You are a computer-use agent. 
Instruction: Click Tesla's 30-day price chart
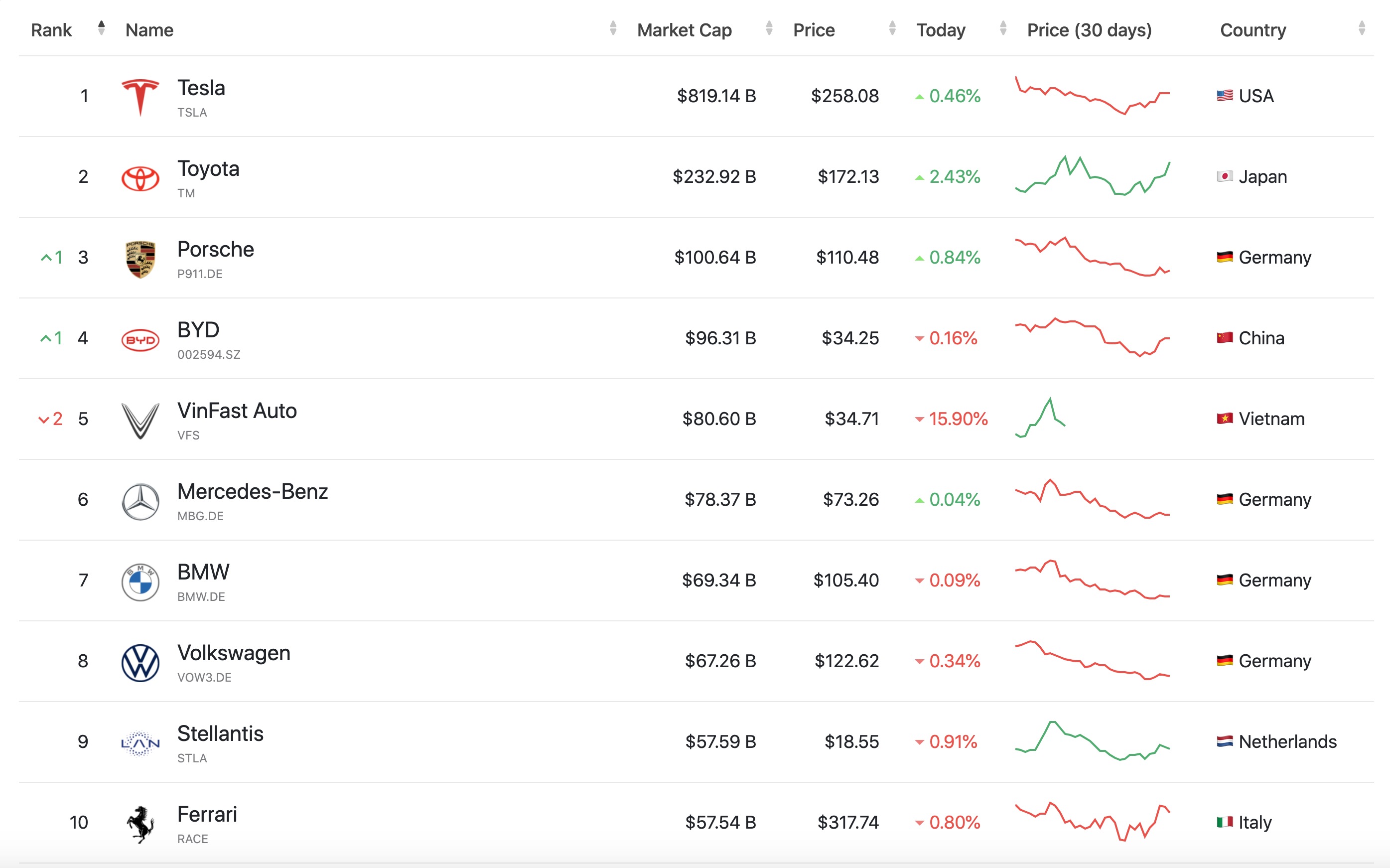(1092, 95)
